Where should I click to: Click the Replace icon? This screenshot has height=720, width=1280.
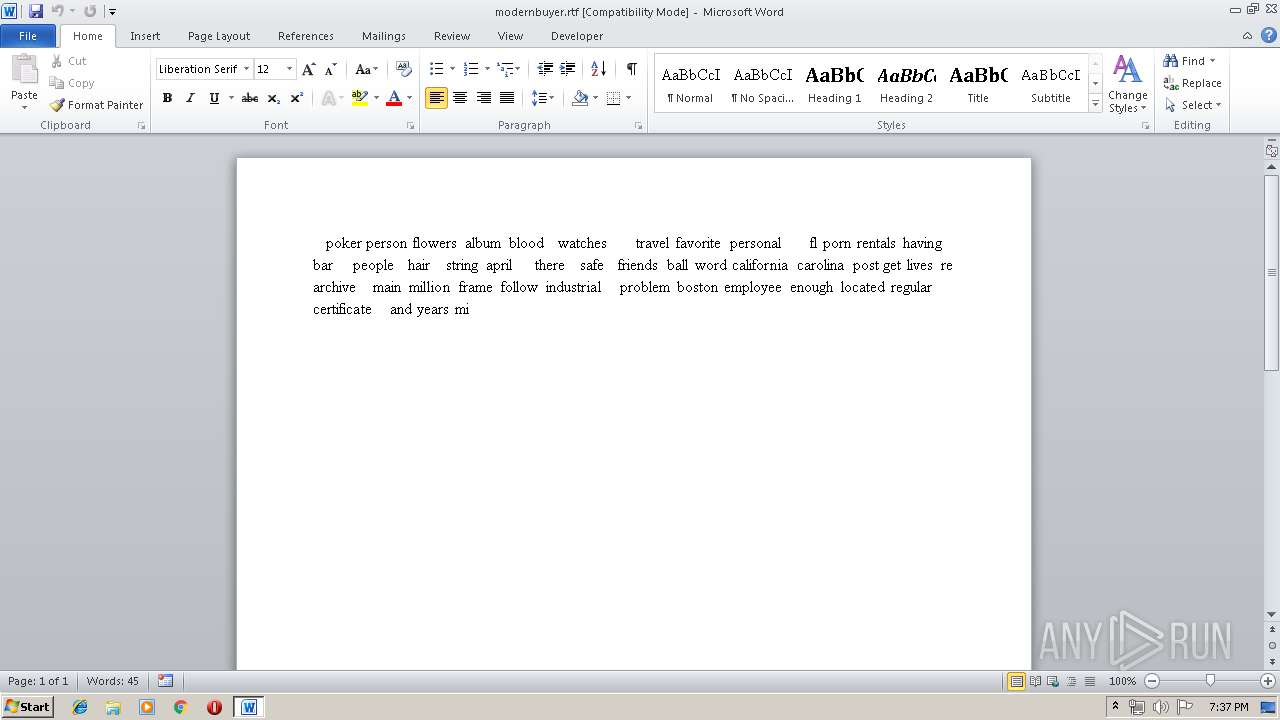pyautogui.click(x=1171, y=83)
